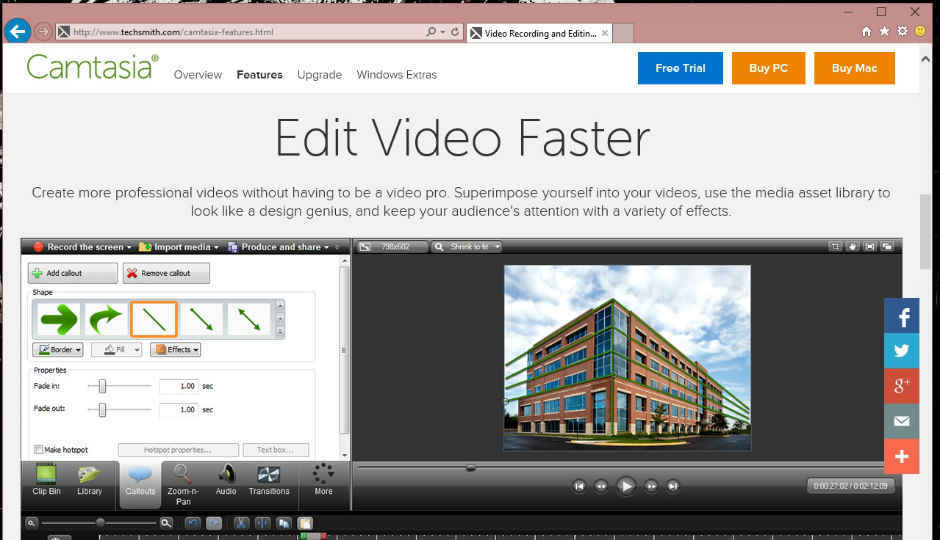The height and width of the screenshot is (540, 940).
Task: Open the Features page tab
Action: 260,75
